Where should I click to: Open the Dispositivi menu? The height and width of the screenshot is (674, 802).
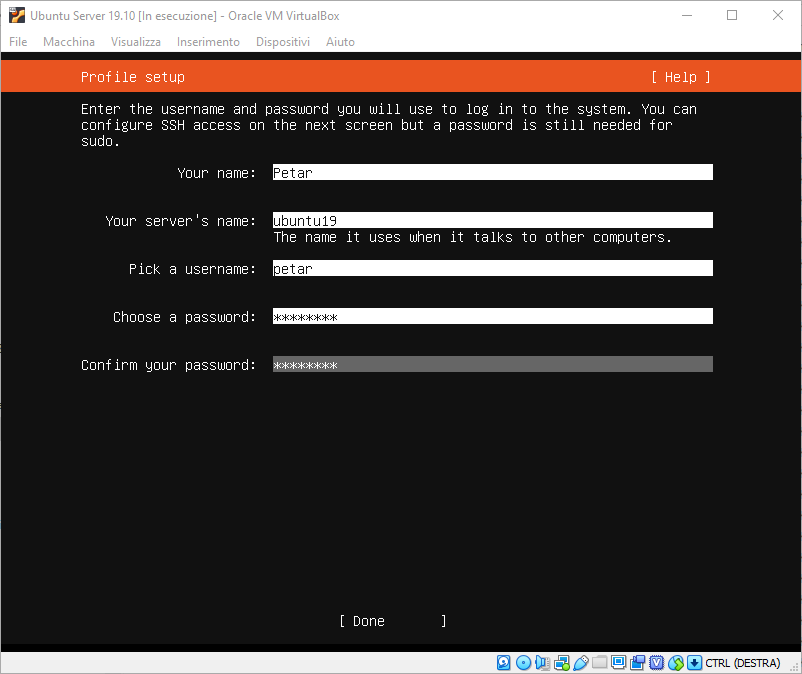point(283,42)
